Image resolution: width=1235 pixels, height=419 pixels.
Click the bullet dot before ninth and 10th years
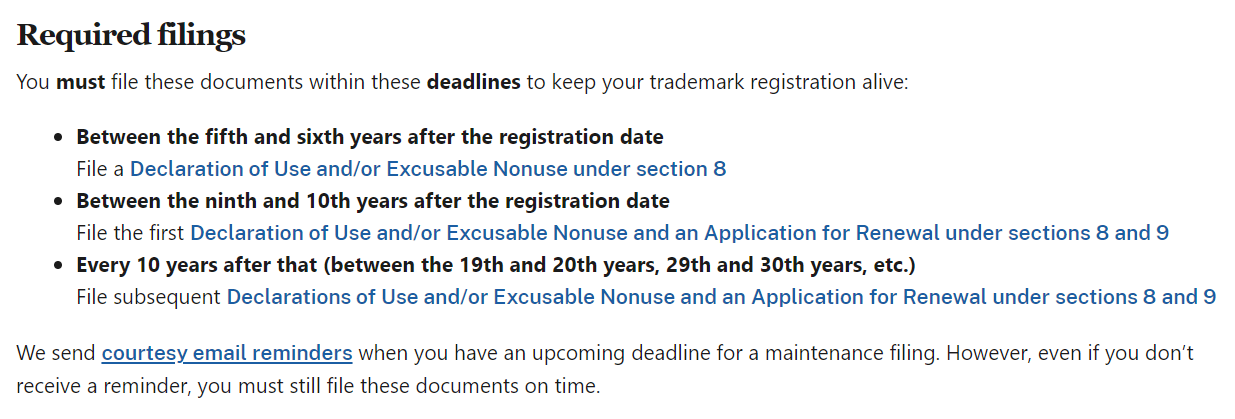click(59, 202)
